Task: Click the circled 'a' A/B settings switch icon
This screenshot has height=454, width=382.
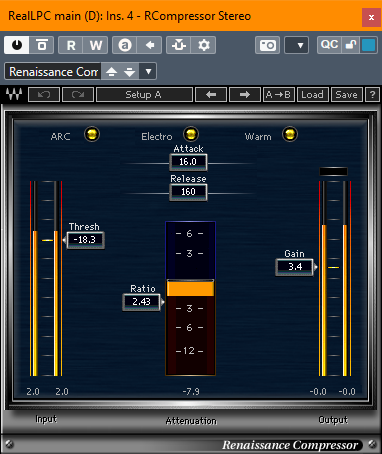Action: 125,45
